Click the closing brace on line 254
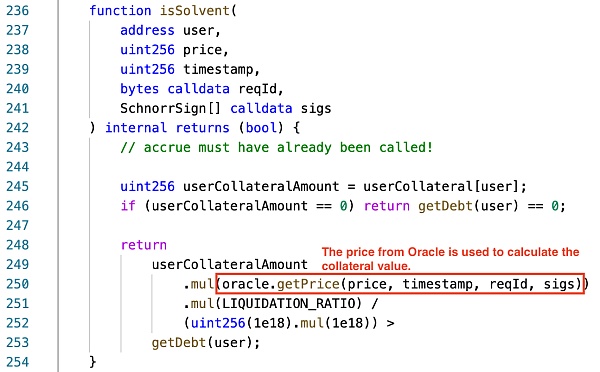 tap(93, 362)
